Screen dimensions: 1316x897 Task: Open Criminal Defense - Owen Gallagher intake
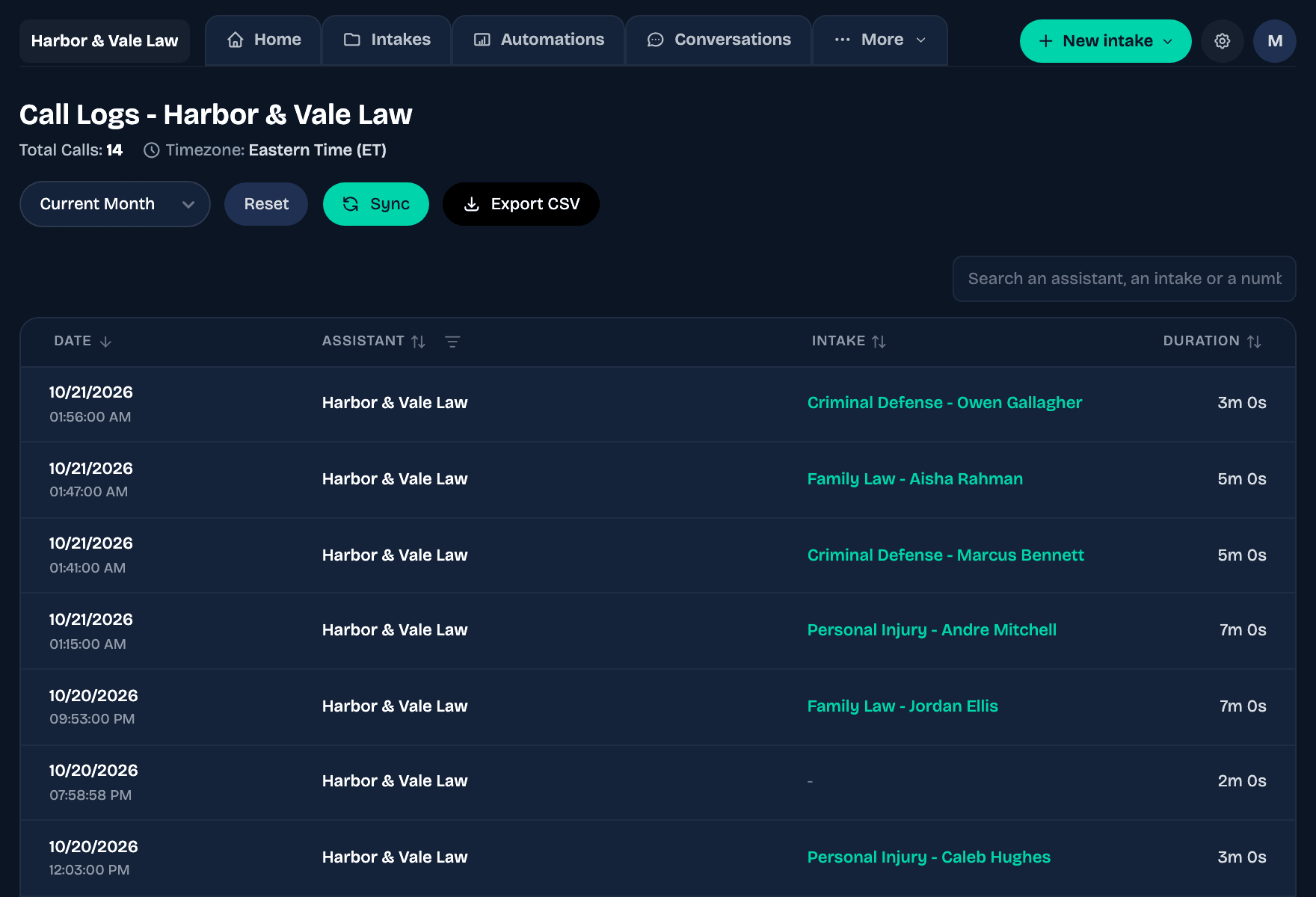point(944,403)
